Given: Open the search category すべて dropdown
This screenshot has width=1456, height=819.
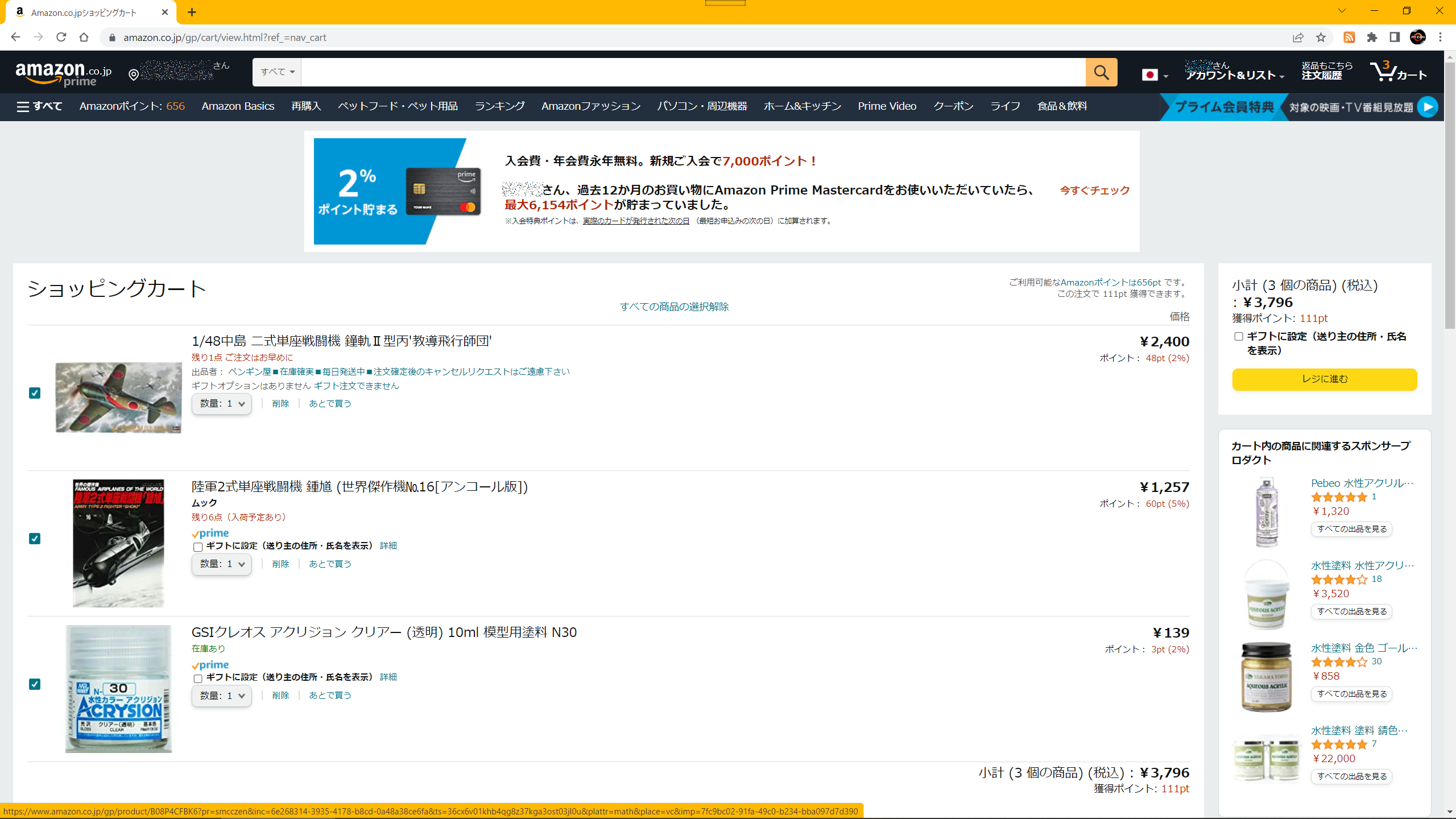Looking at the screenshot, I should pos(277,72).
